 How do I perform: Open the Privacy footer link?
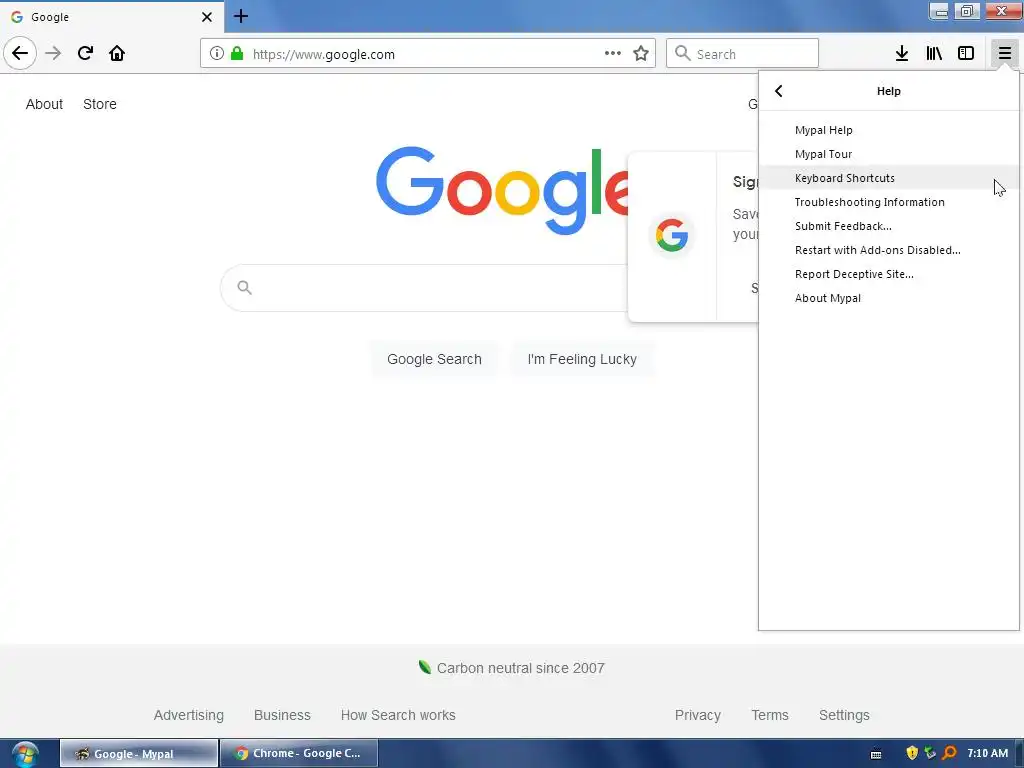coord(697,715)
